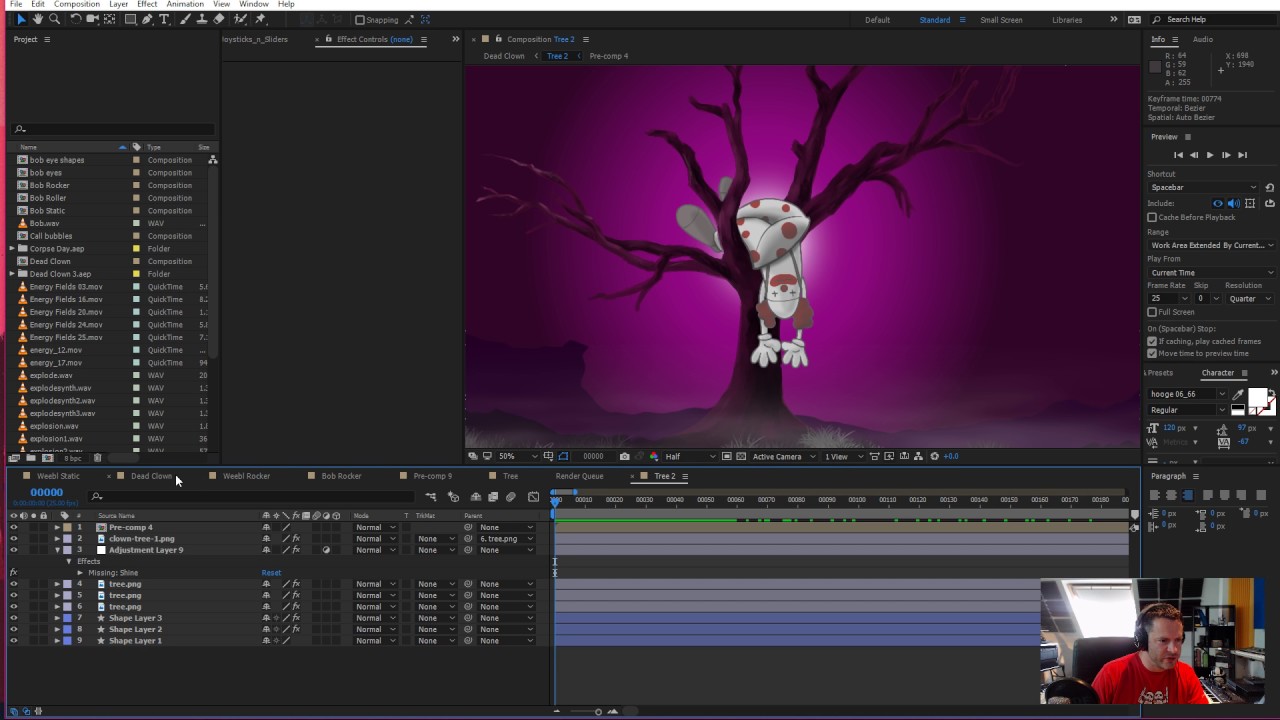Open Parent dropdown for clown-tree-1.png layer
The image size is (1280, 720).
[x=506, y=539]
